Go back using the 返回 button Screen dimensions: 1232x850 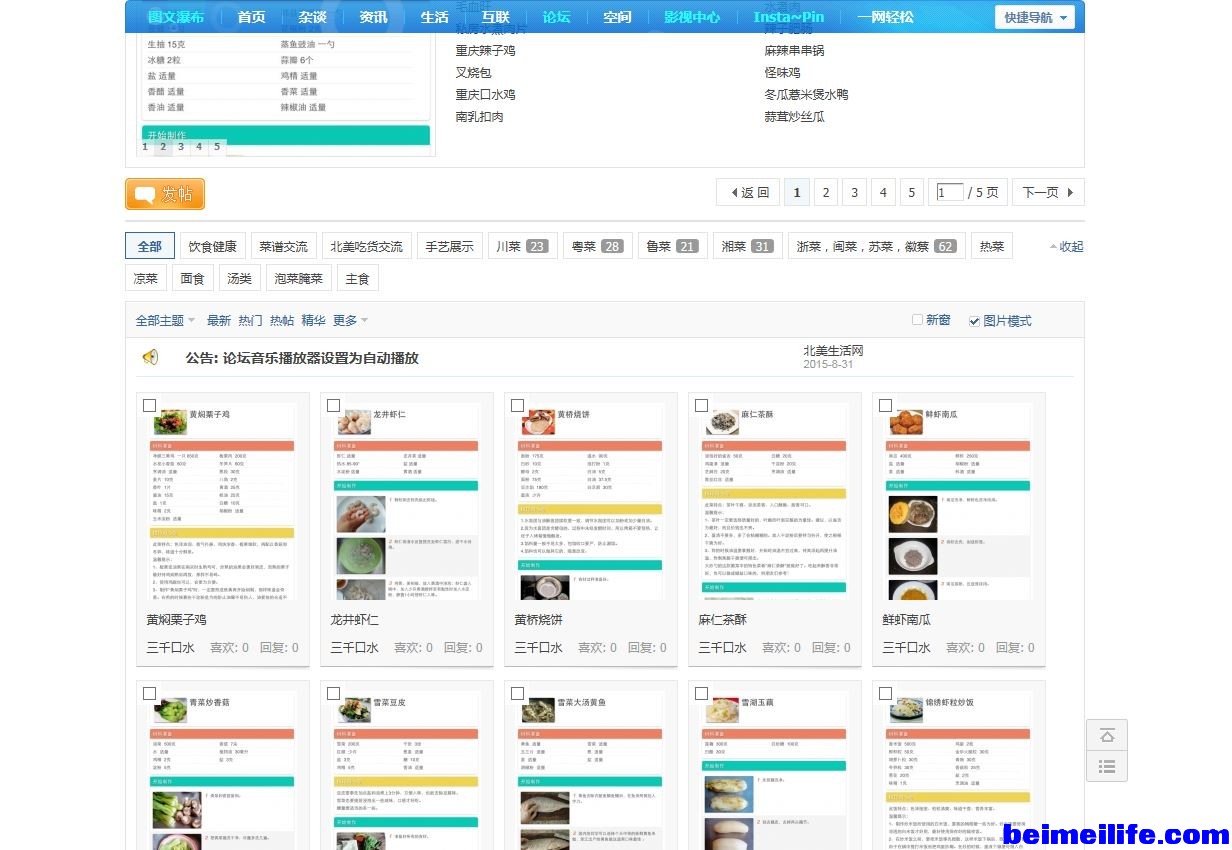click(x=747, y=192)
